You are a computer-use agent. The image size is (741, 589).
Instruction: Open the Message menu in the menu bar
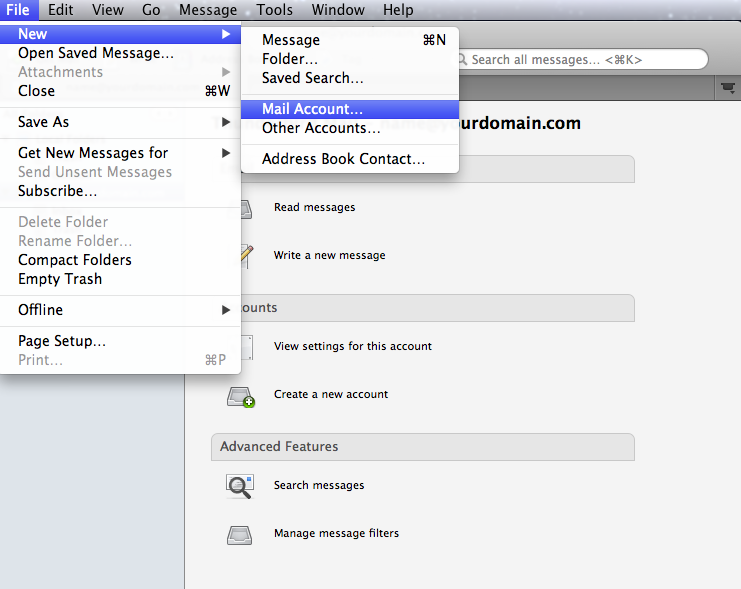[208, 9]
